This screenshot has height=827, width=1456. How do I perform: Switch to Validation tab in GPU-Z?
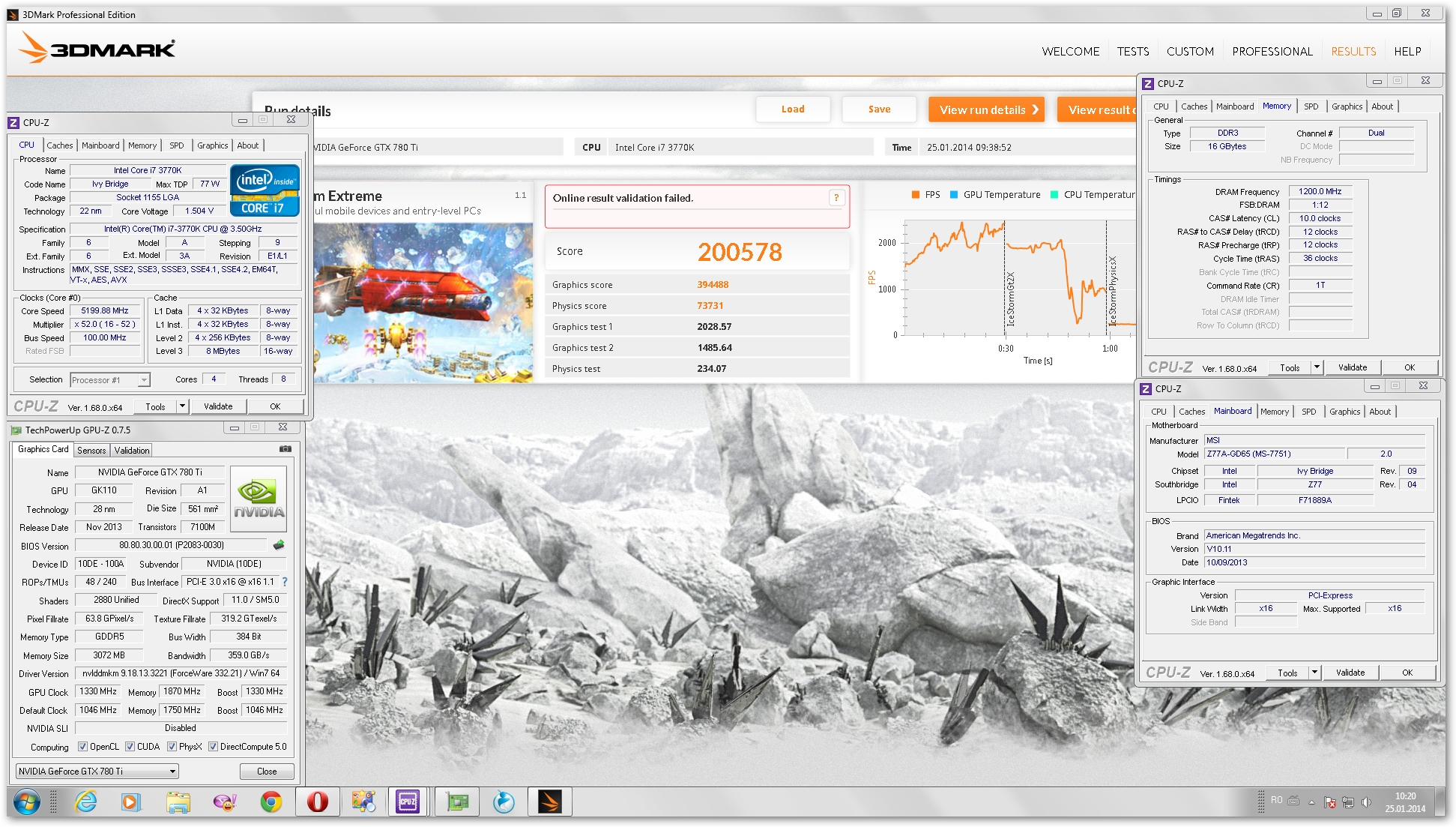coord(132,451)
